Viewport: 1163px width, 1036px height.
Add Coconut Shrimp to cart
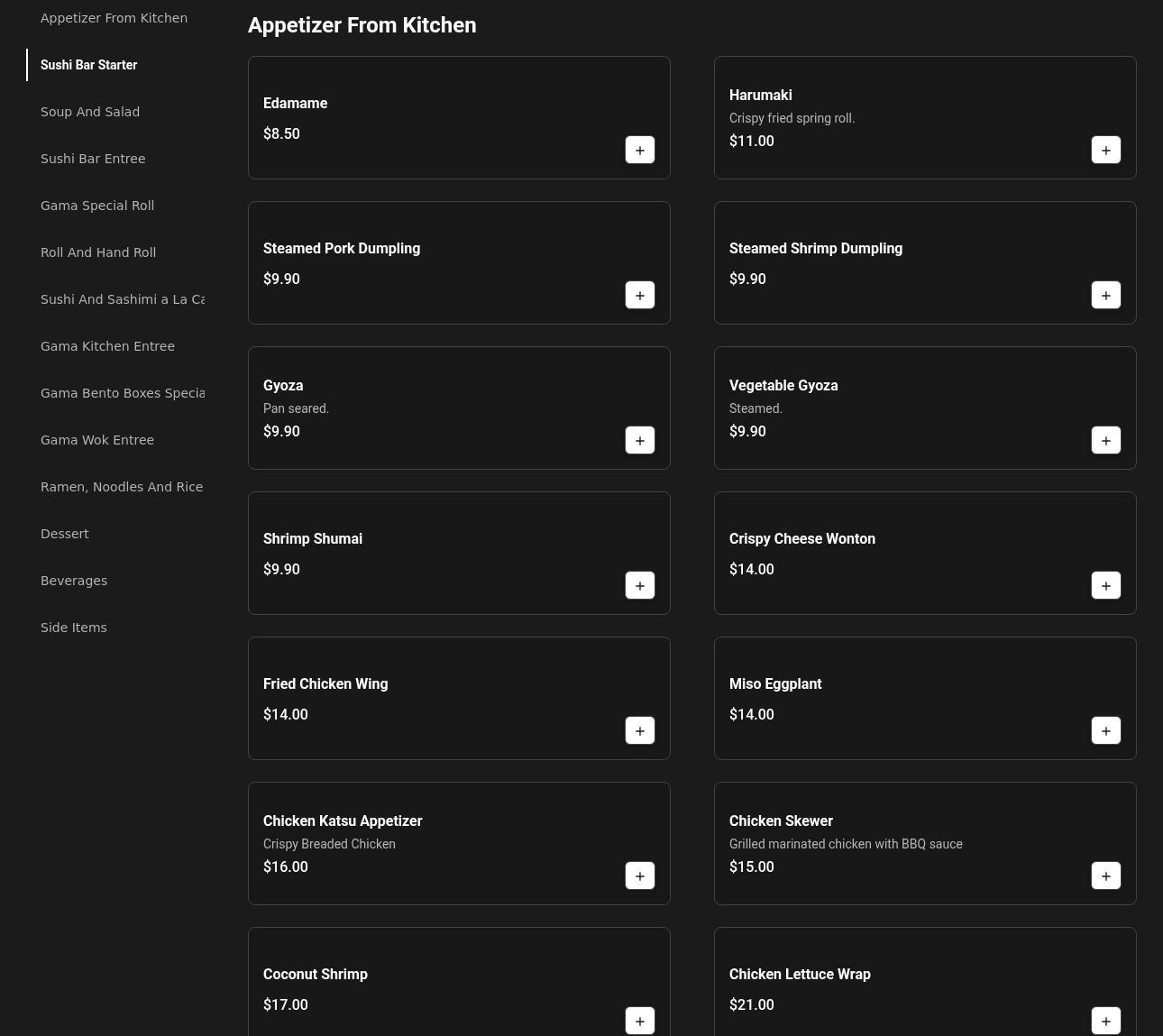[639, 1021]
